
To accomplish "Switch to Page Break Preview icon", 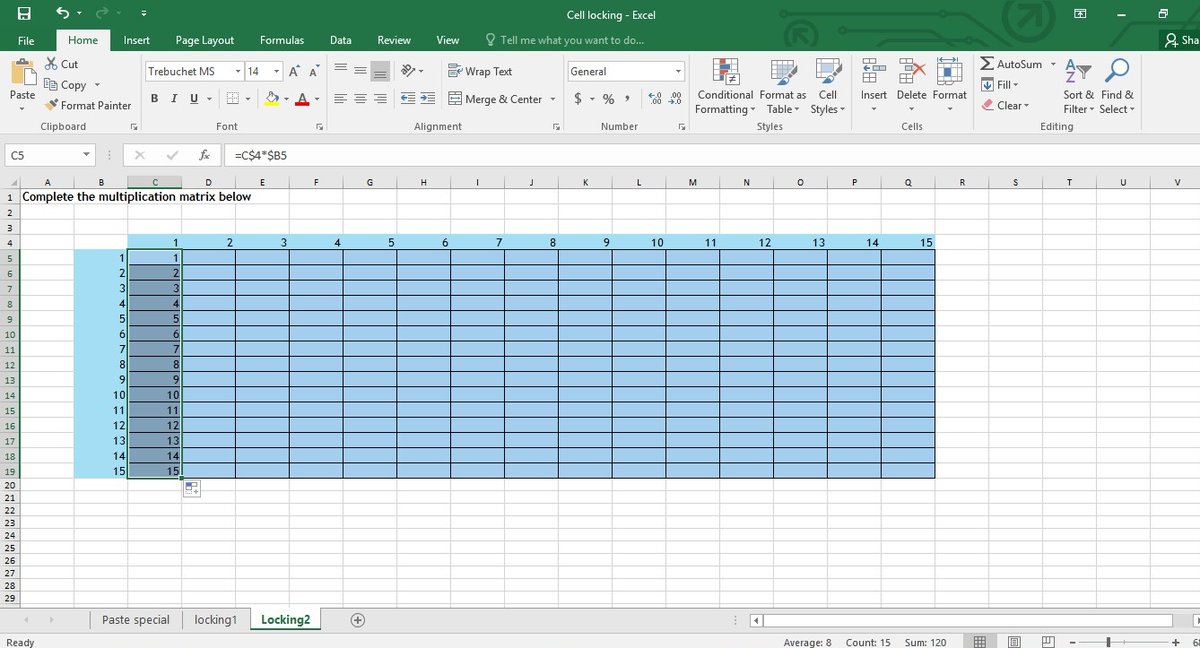I will click(x=1048, y=641).
